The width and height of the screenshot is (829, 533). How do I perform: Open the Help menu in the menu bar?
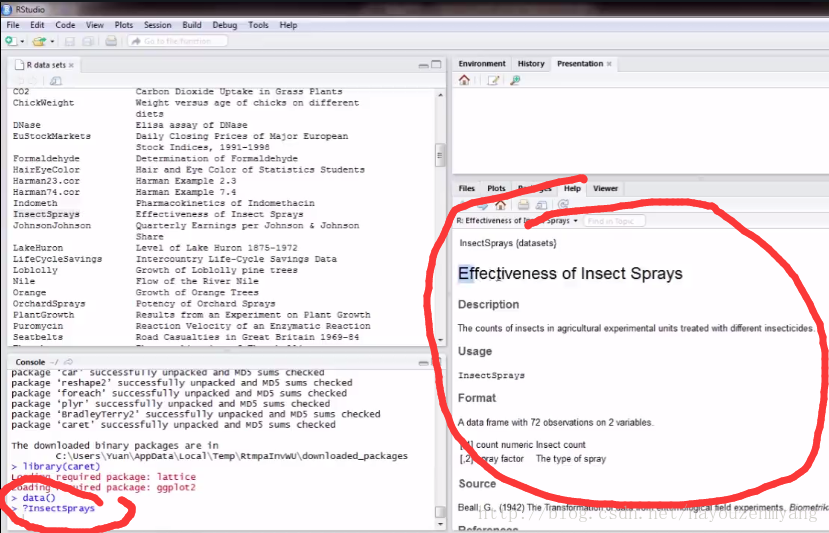click(288, 25)
